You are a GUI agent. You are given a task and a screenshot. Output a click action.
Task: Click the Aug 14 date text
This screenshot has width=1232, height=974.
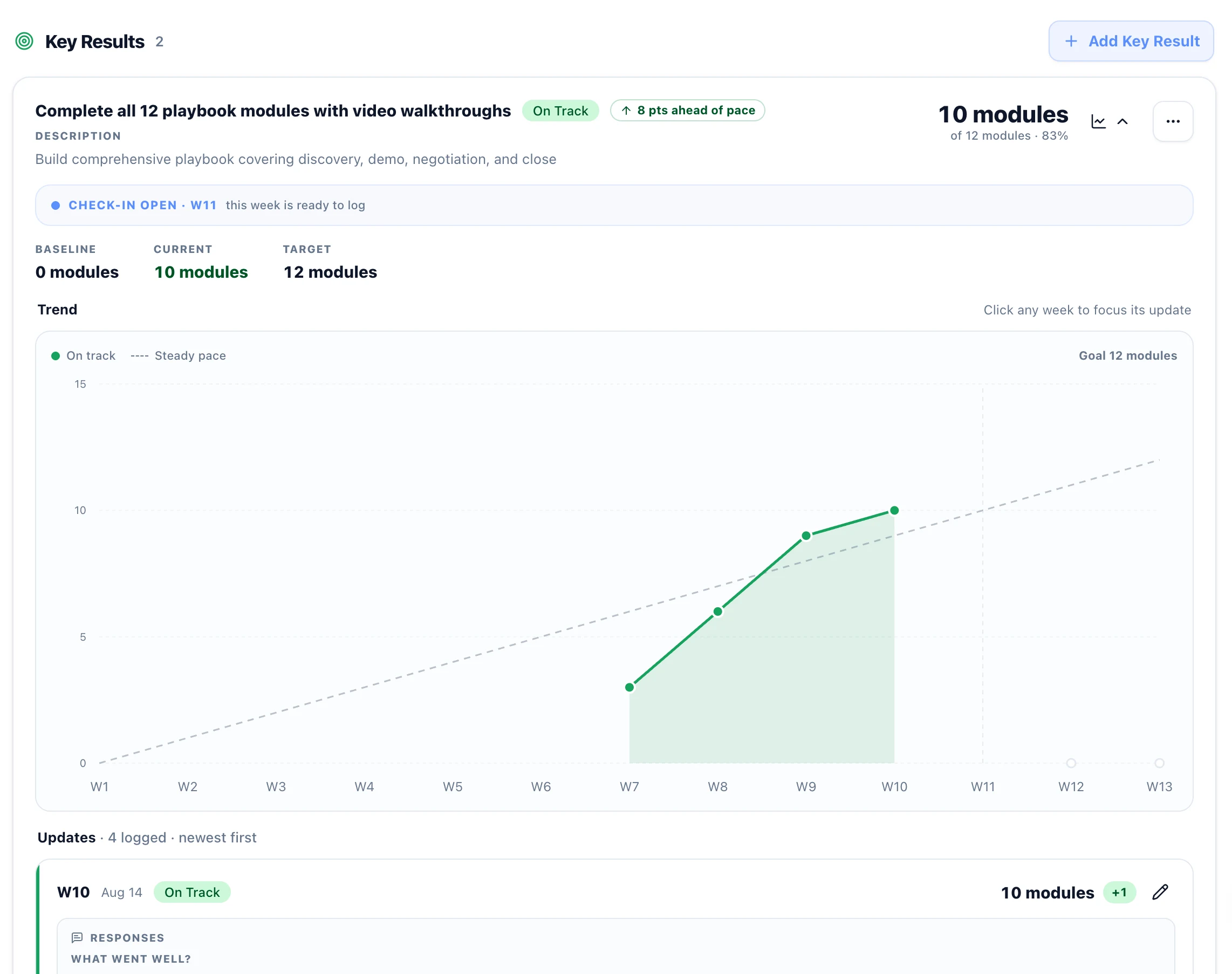(121, 893)
